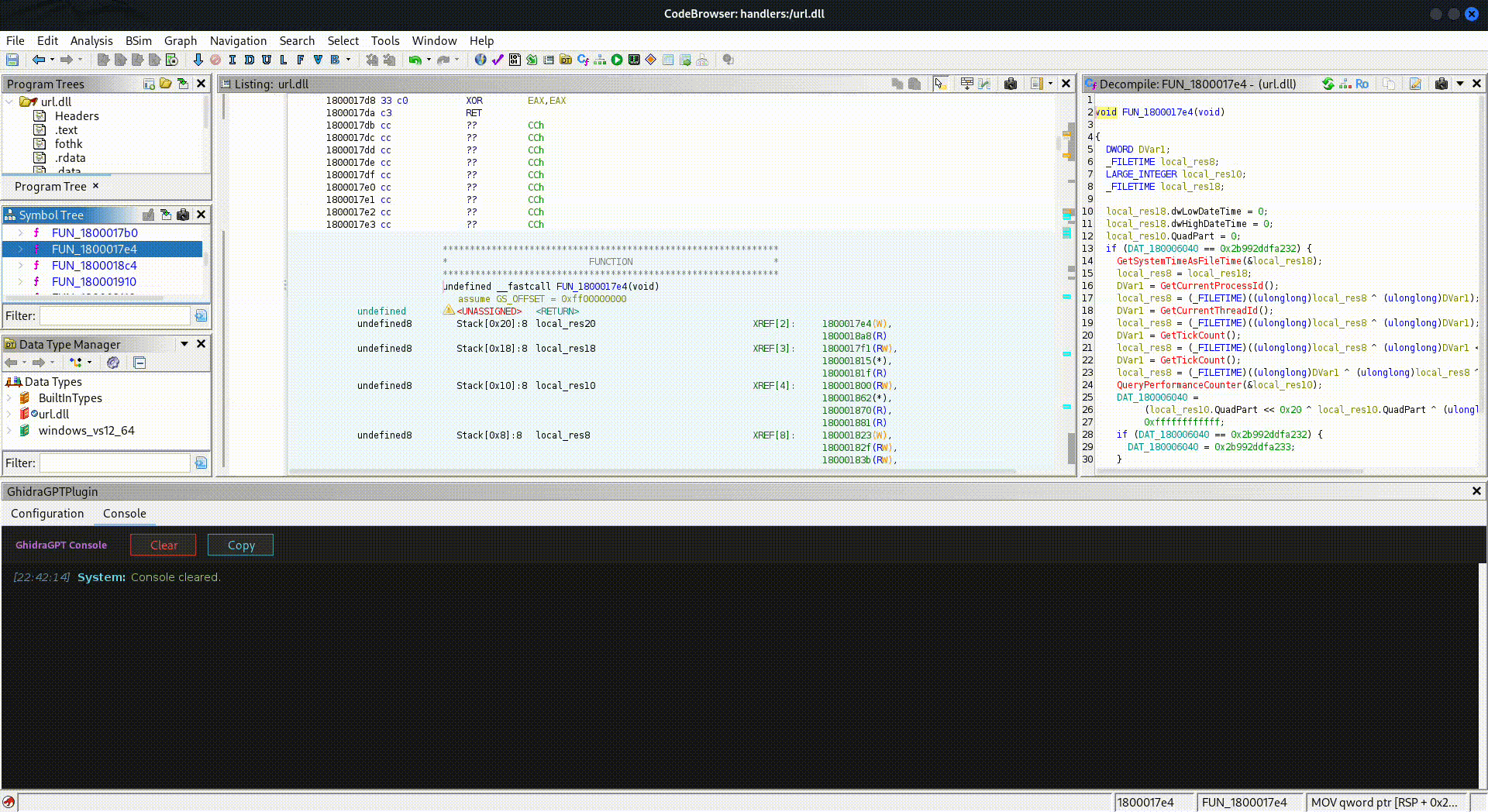Open Symbol Tree filter options icon

(x=201, y=316)
